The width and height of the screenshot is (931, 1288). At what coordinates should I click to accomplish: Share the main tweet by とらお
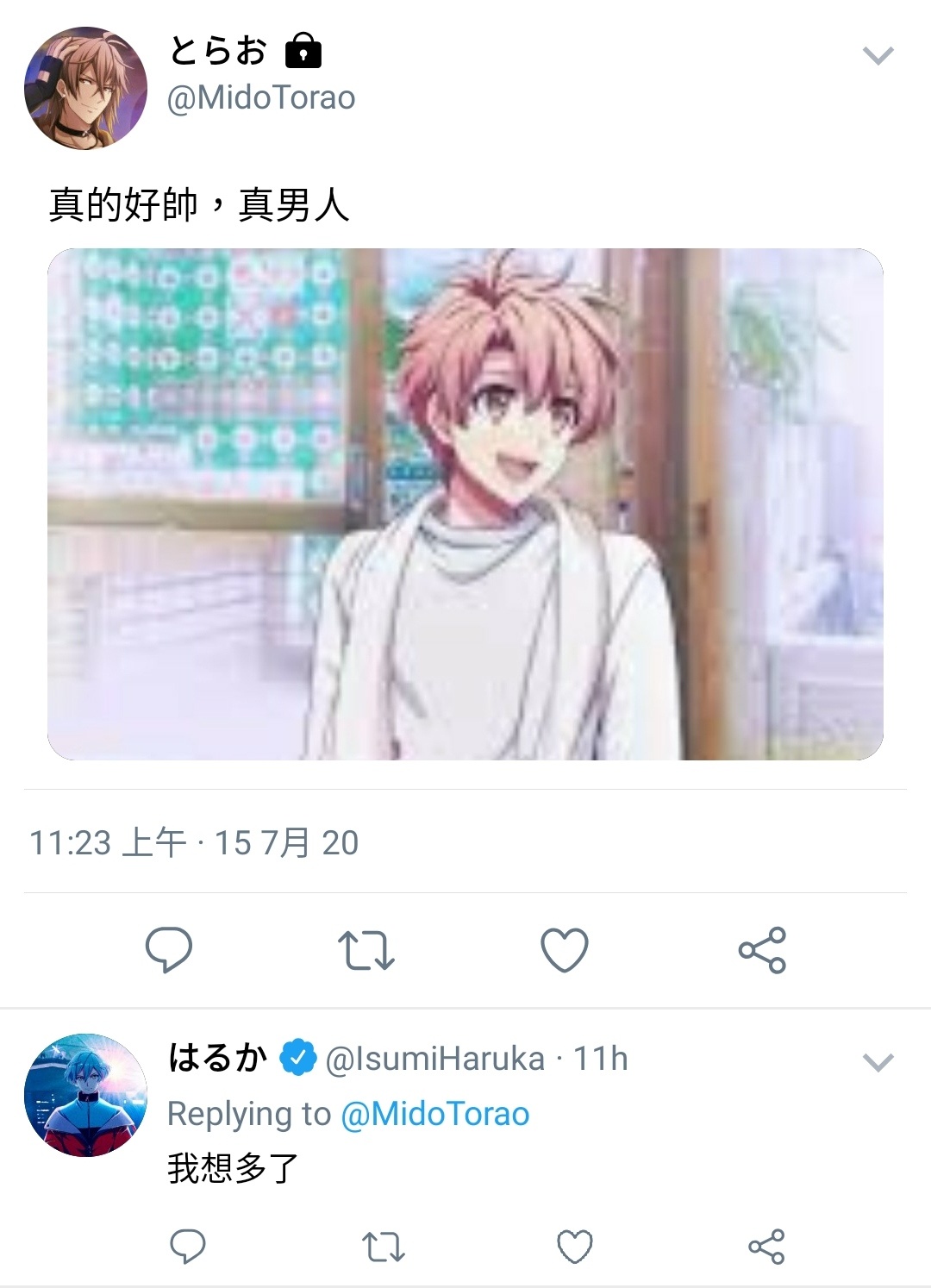coord(762,950)
